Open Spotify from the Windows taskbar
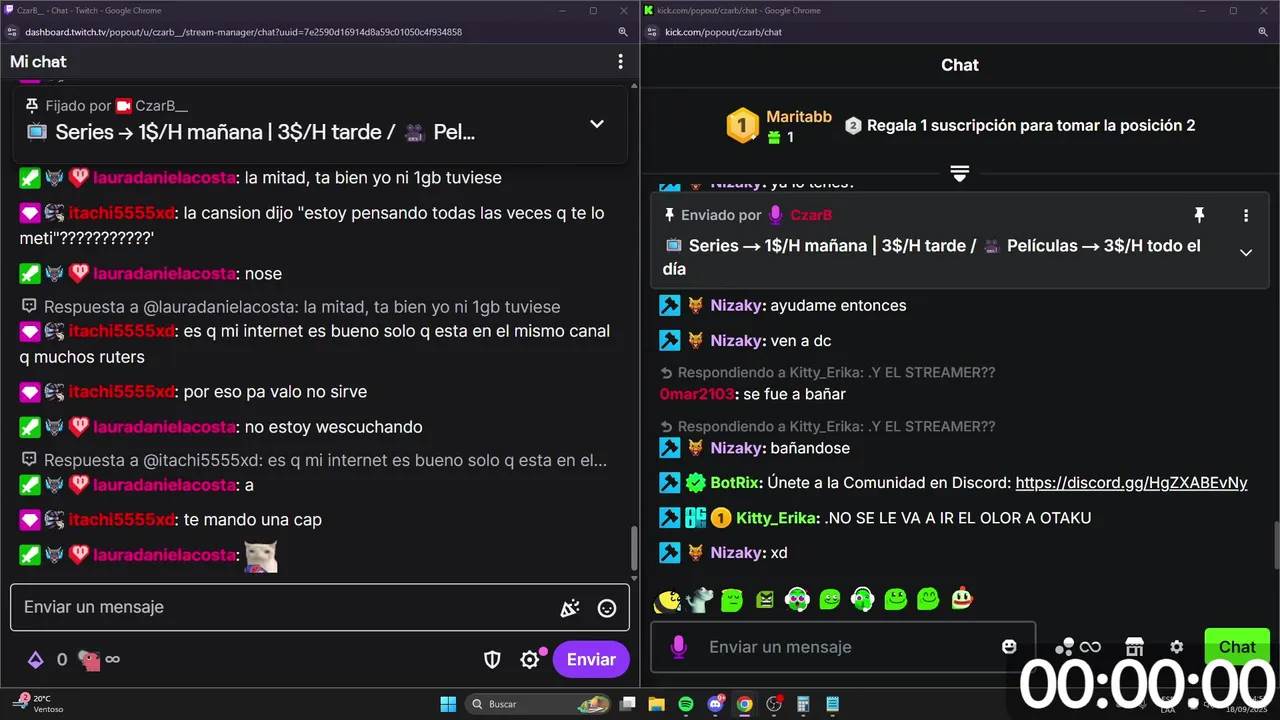 (685, 704)
